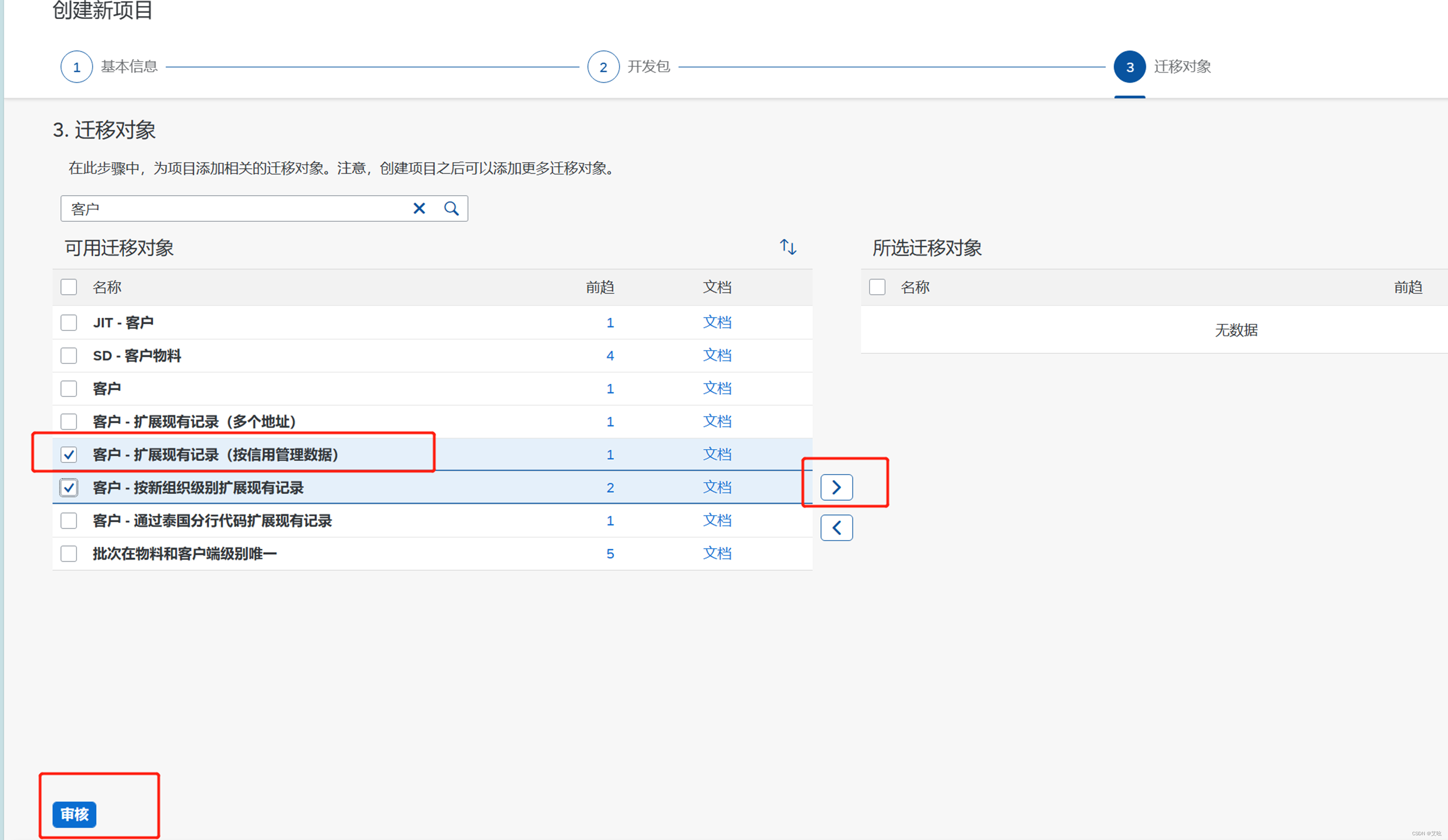1448x840 pixels.
Task: Check 客户 - 通过泰国分行代码扩展现有记录 checkbox
Action: click(x=69, y=520)
